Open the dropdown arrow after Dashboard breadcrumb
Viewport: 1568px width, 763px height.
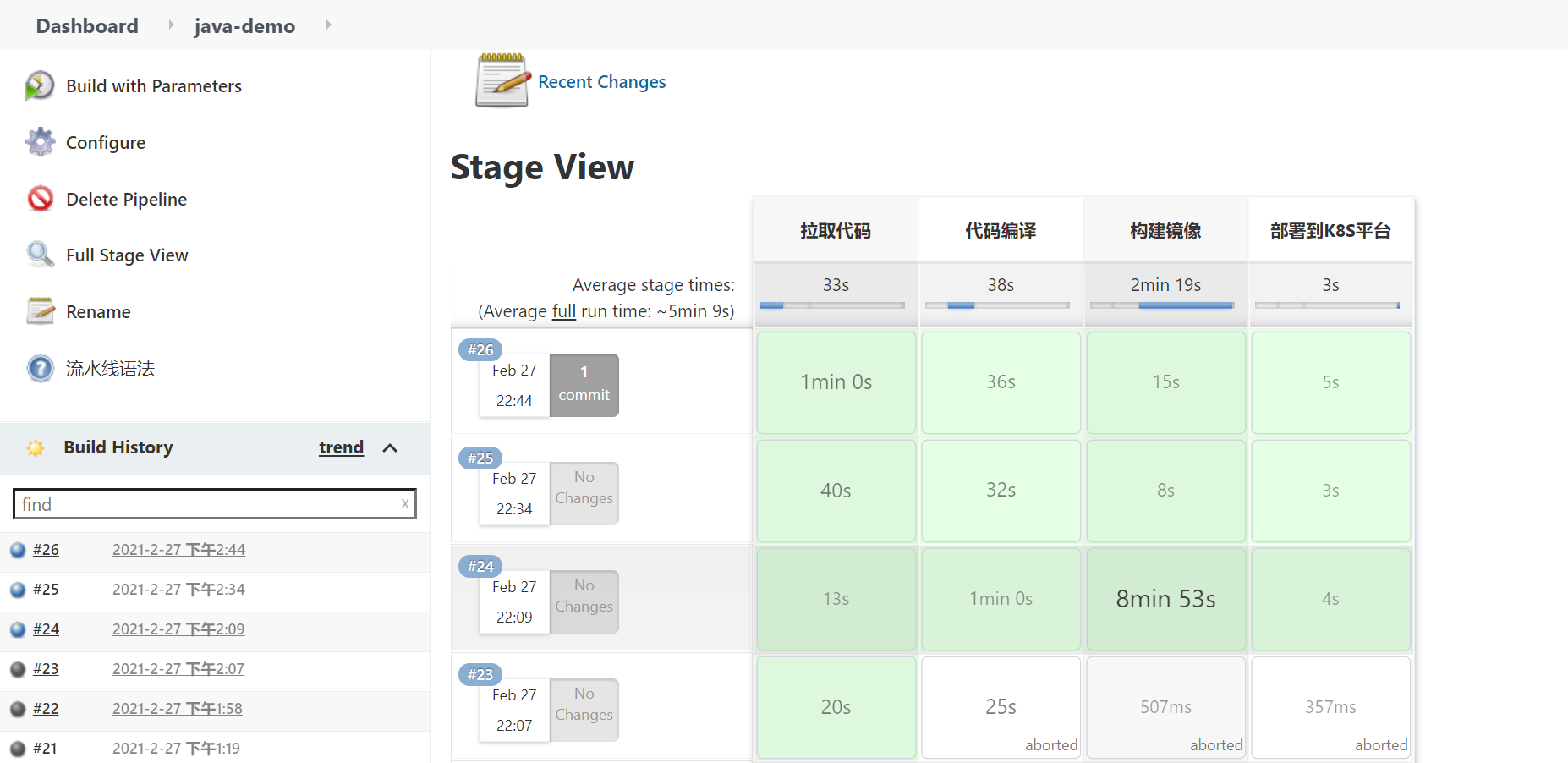point(171,25)
